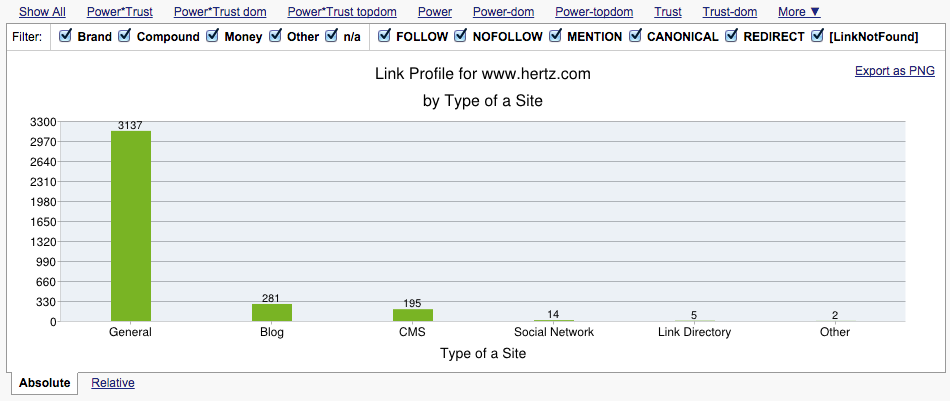Switch to the Relative tab
The image size is (950, 401).
pyautogui.click(x=113, y=383)
